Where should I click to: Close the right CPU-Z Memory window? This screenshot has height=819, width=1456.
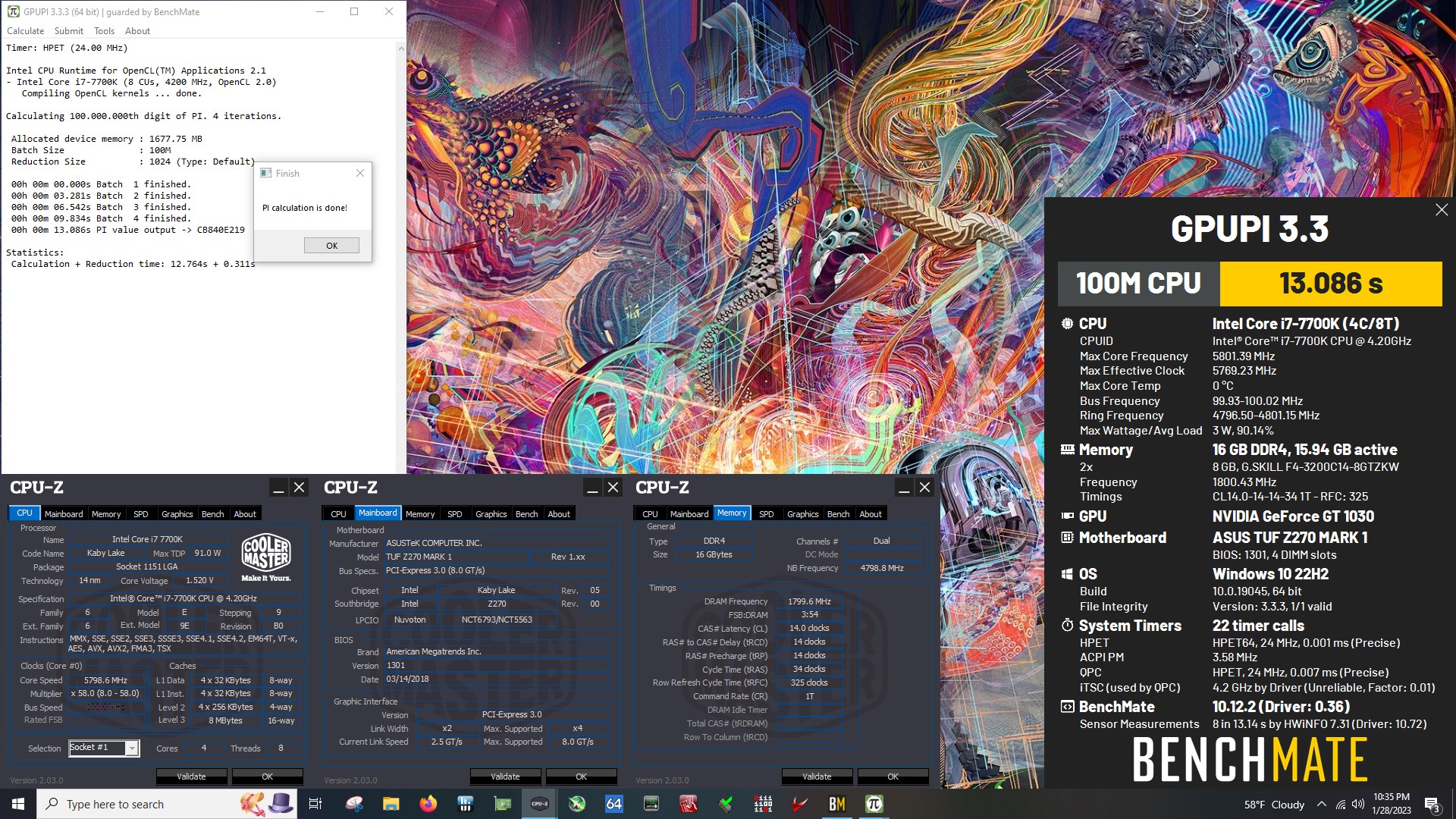(x=924, y=488)
